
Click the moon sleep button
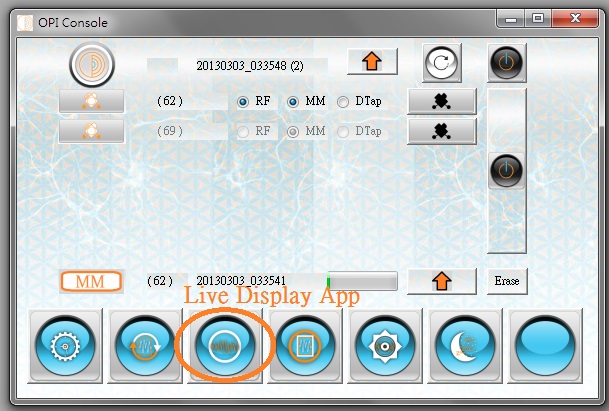click(465, 346)
